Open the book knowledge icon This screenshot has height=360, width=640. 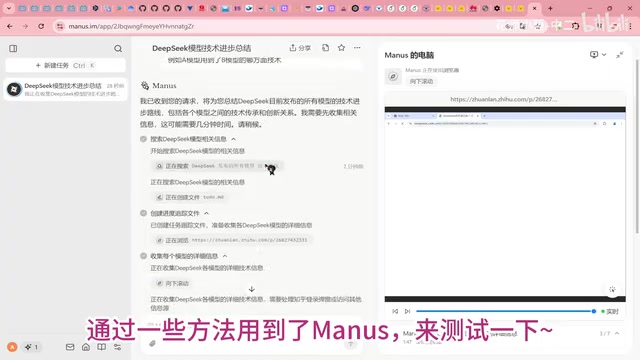tap(102, 347)
